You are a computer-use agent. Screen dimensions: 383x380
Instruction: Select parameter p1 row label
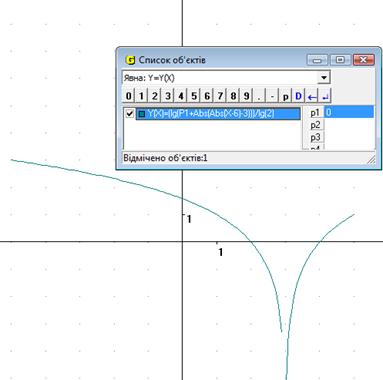(315, 113)
